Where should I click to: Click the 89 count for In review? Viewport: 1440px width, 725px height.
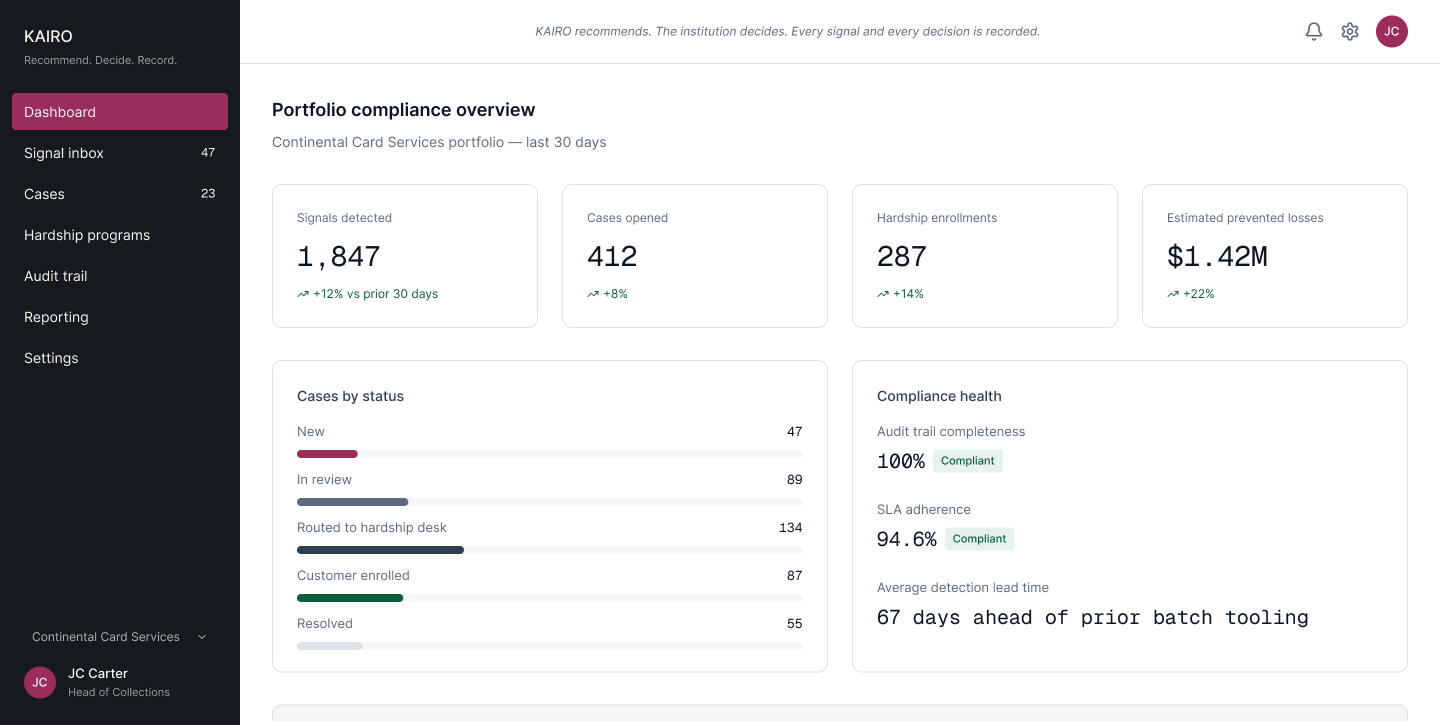pyautogui.click(x=795, y=480)
